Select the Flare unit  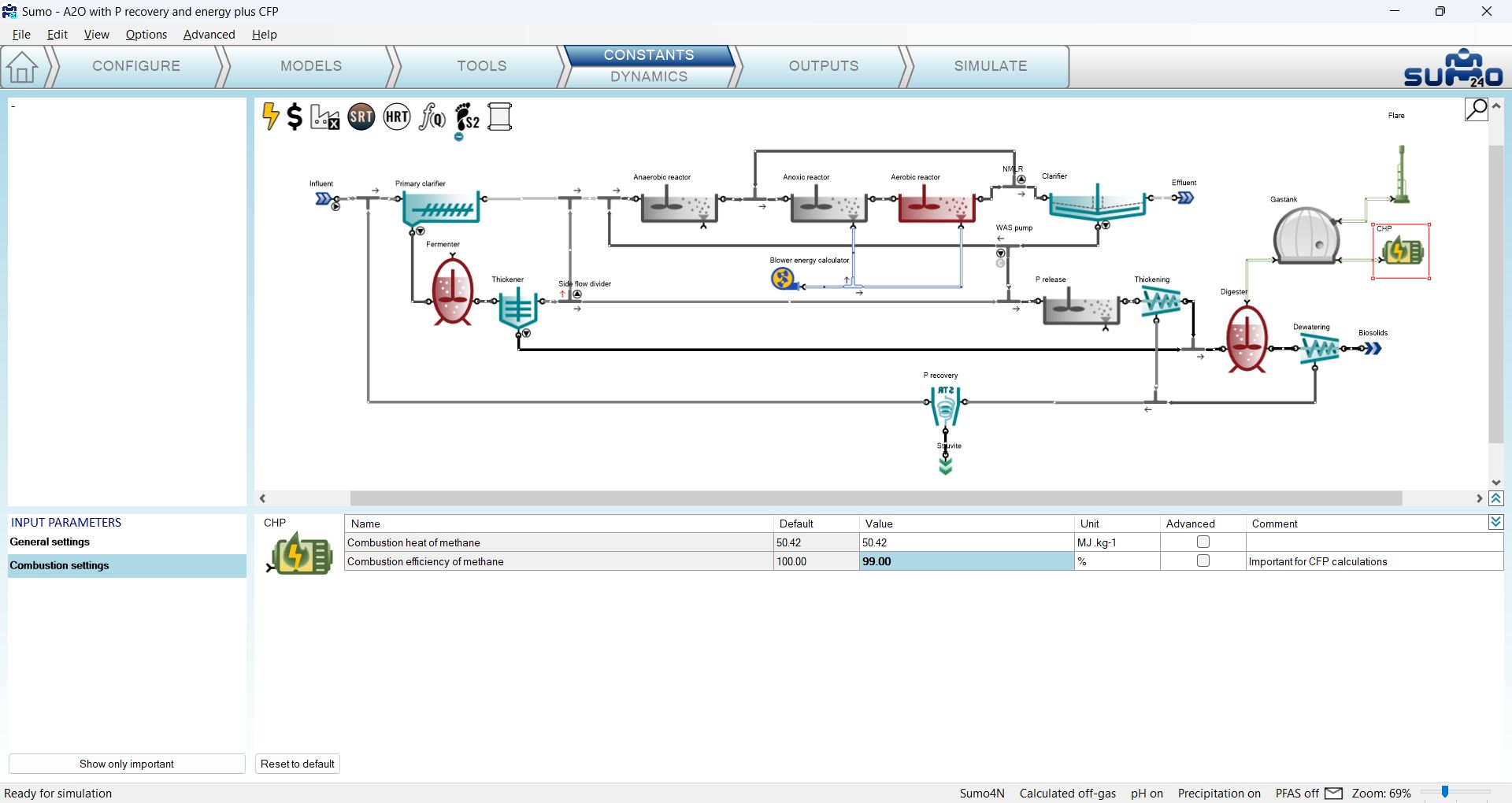[1402, 173]
